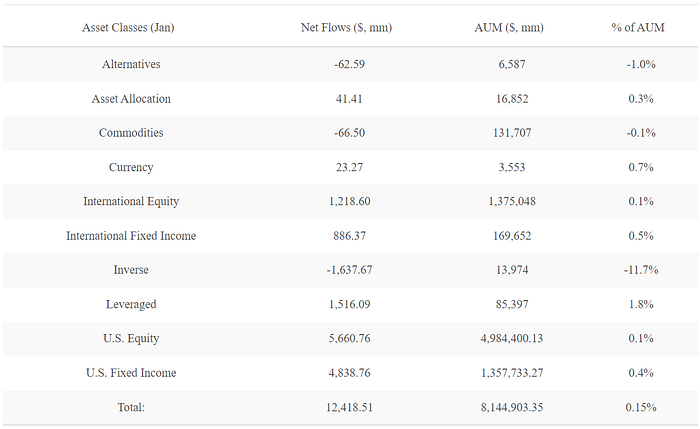This screenshot has height=429, width=700.
Task: Click the Net Flows ($, mm) header
Action: (346, 28)
